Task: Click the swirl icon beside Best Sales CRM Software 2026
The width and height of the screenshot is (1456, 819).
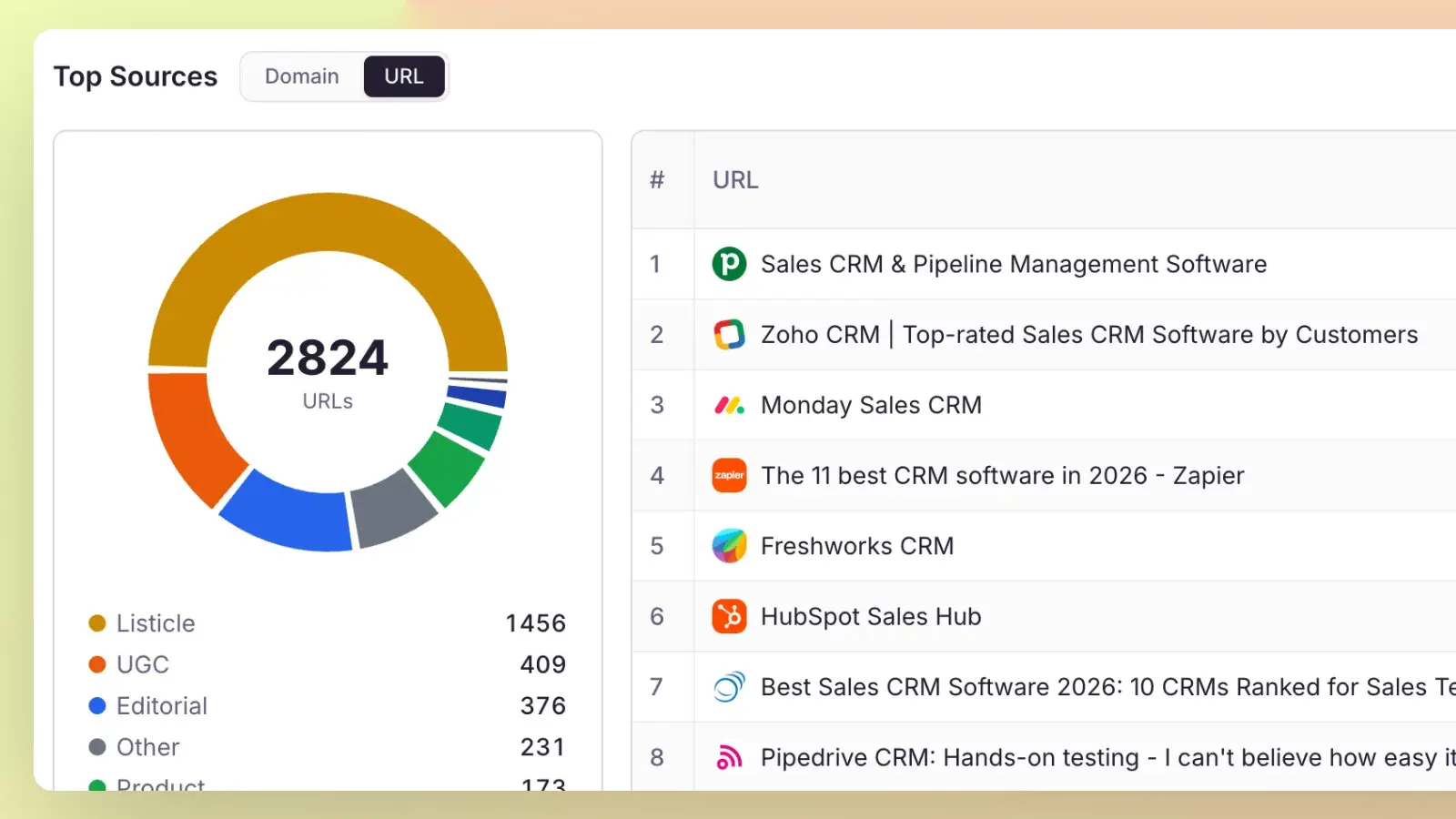Action: point(729,687)
